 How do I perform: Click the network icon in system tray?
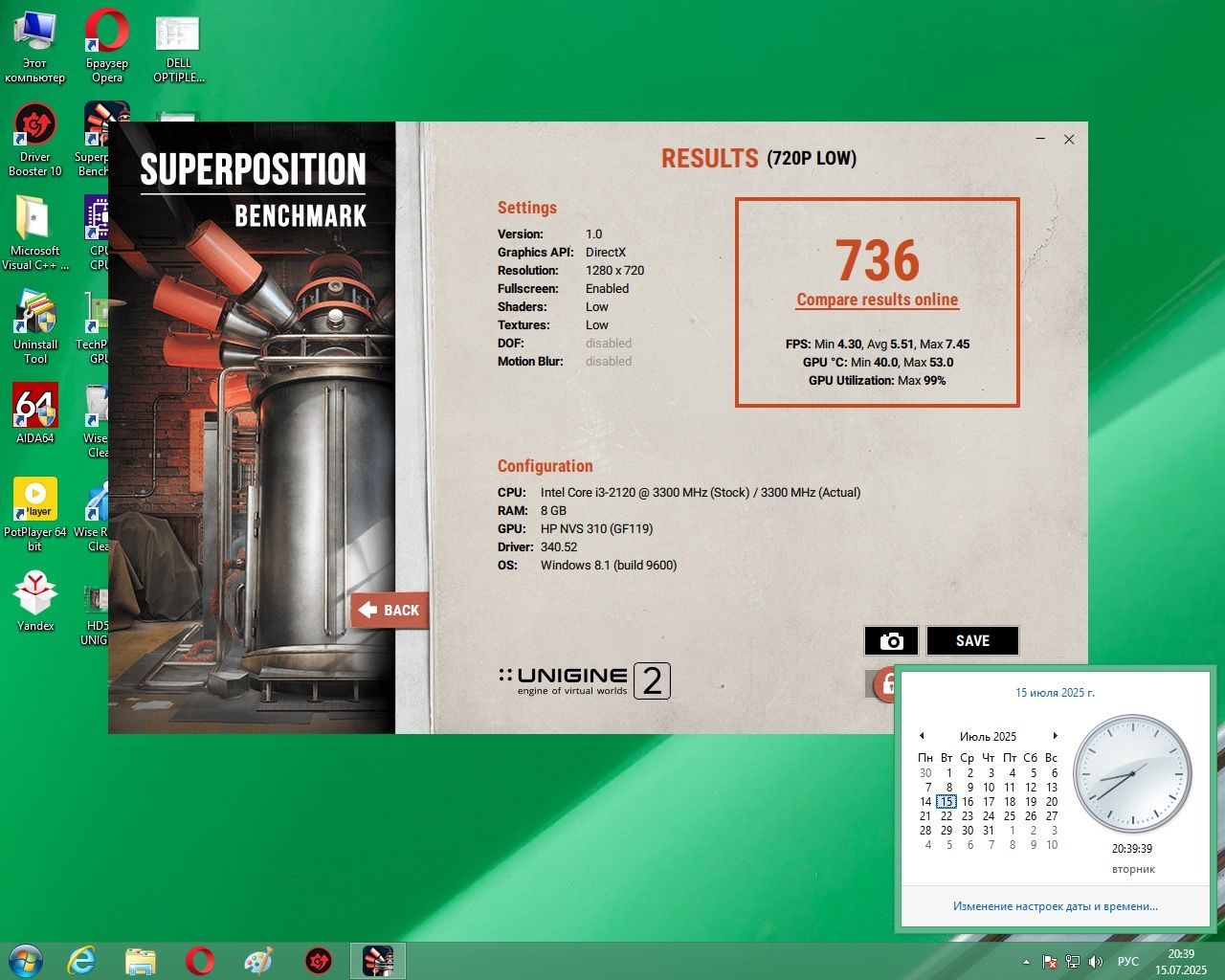pyautogui.click(x=1073, y=962)
